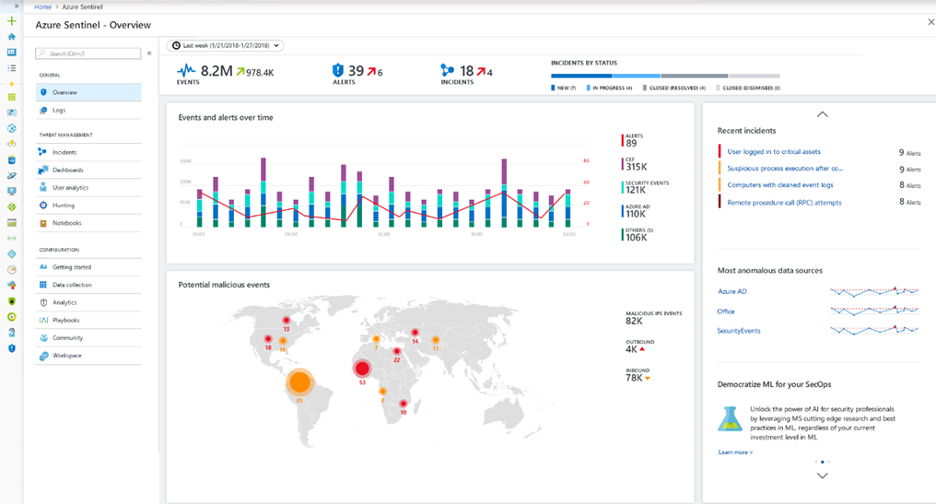Click the flask icon under Democratize ML
936x504 pixels.
click(729, 419)
